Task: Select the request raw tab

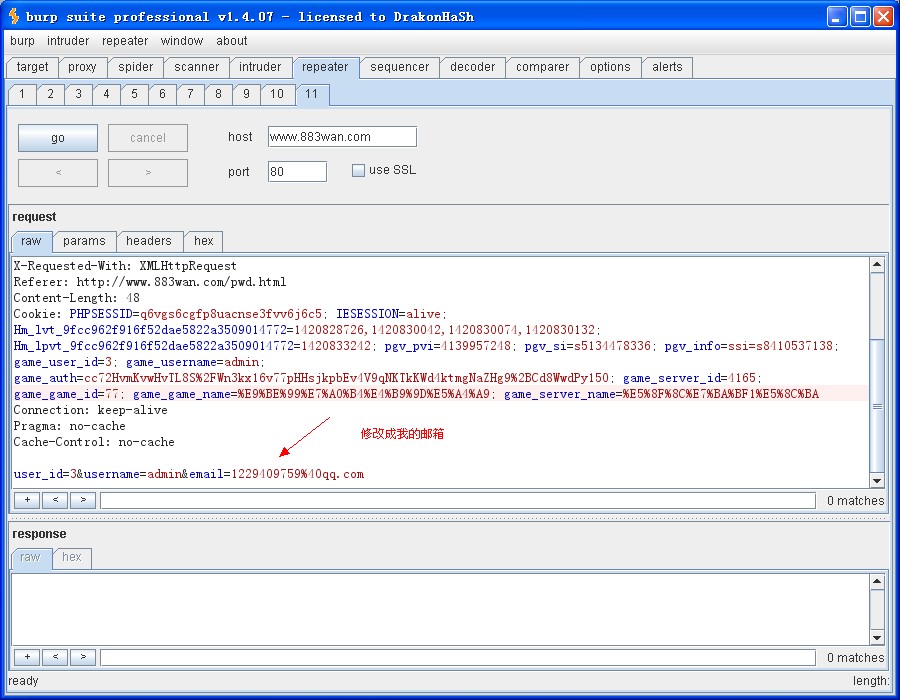Action: point(31,241)
